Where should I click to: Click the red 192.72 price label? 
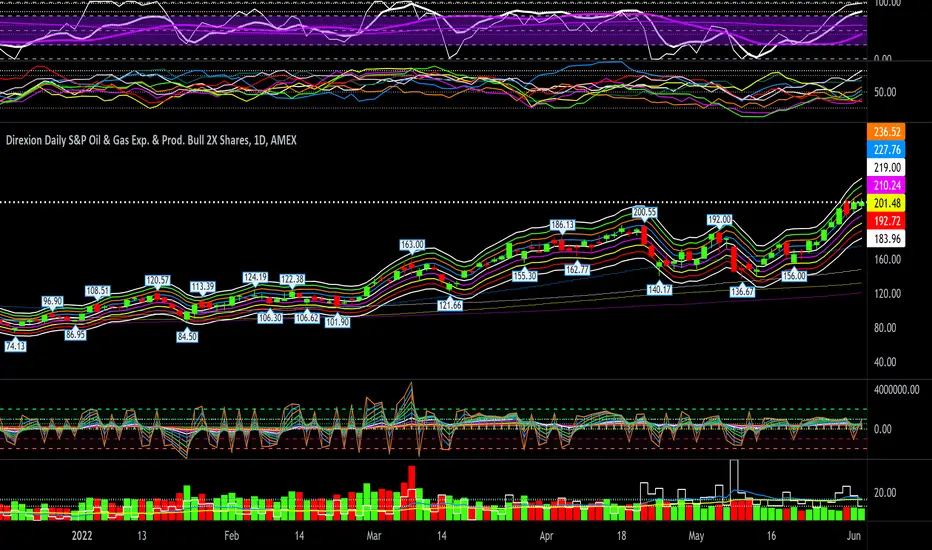click(x=886, y=221)
